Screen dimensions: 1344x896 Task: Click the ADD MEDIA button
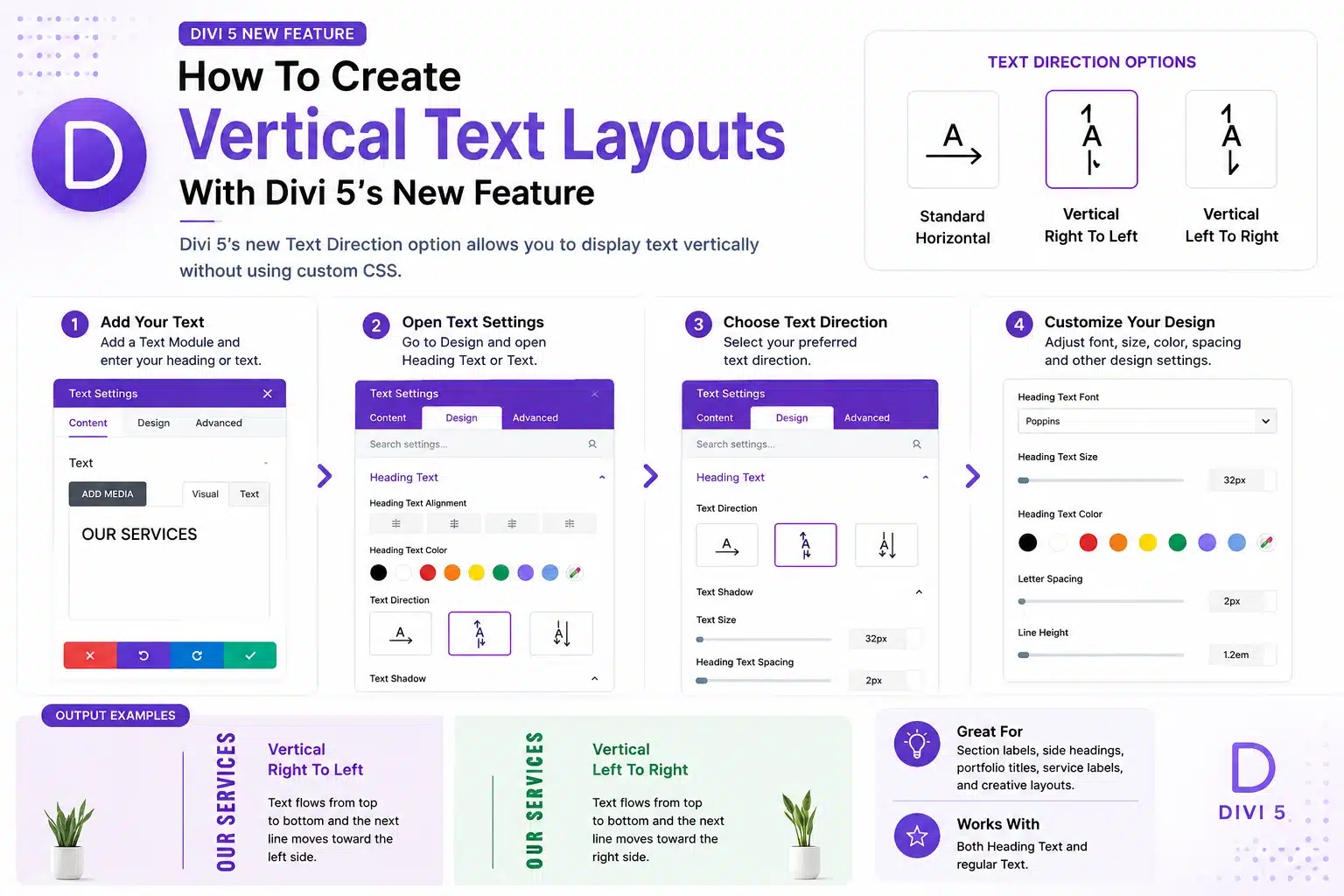108,493
